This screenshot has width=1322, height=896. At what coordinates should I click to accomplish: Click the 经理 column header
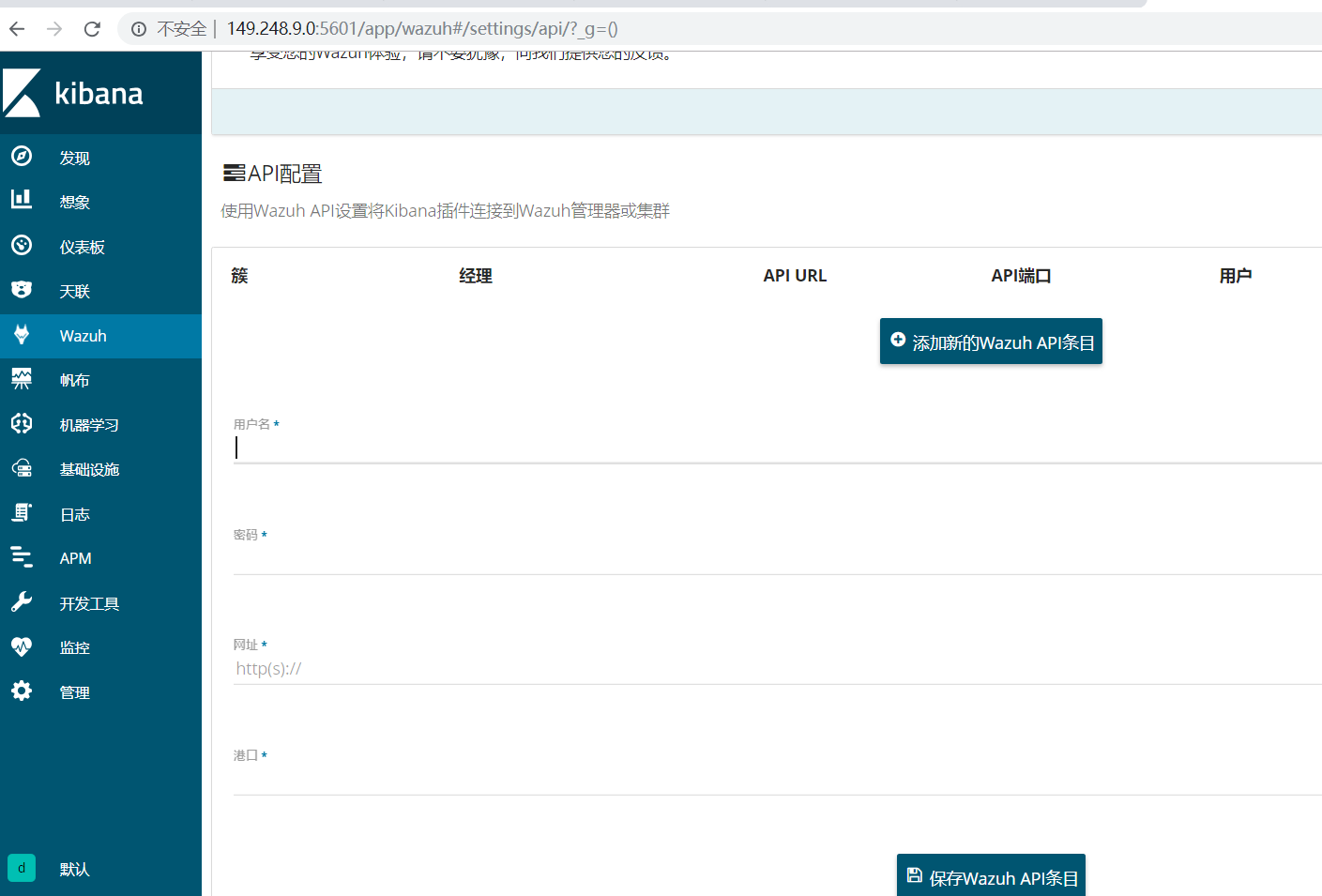(x=476, y=276)
